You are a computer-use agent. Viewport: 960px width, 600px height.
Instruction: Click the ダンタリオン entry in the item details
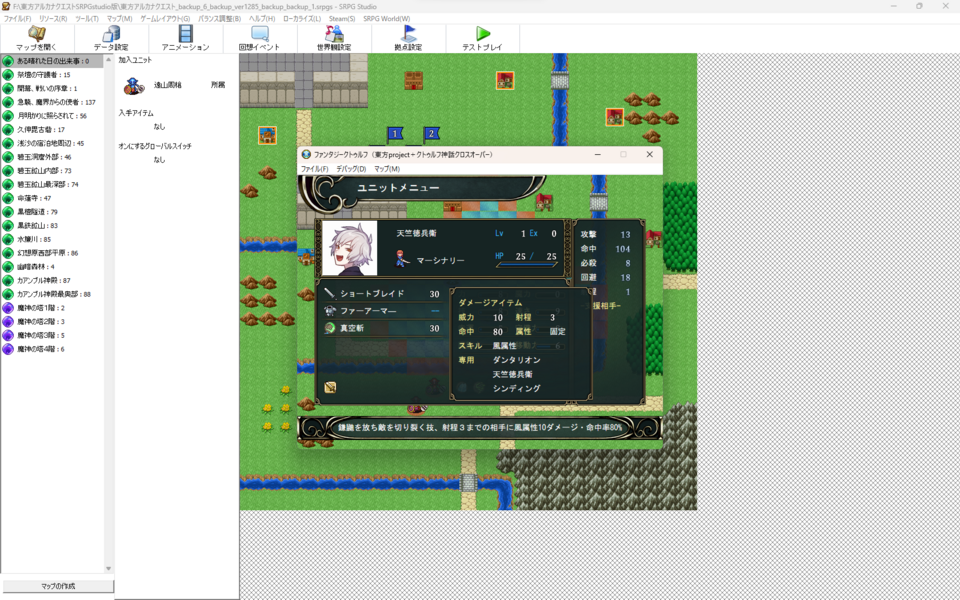coord(517,360)
